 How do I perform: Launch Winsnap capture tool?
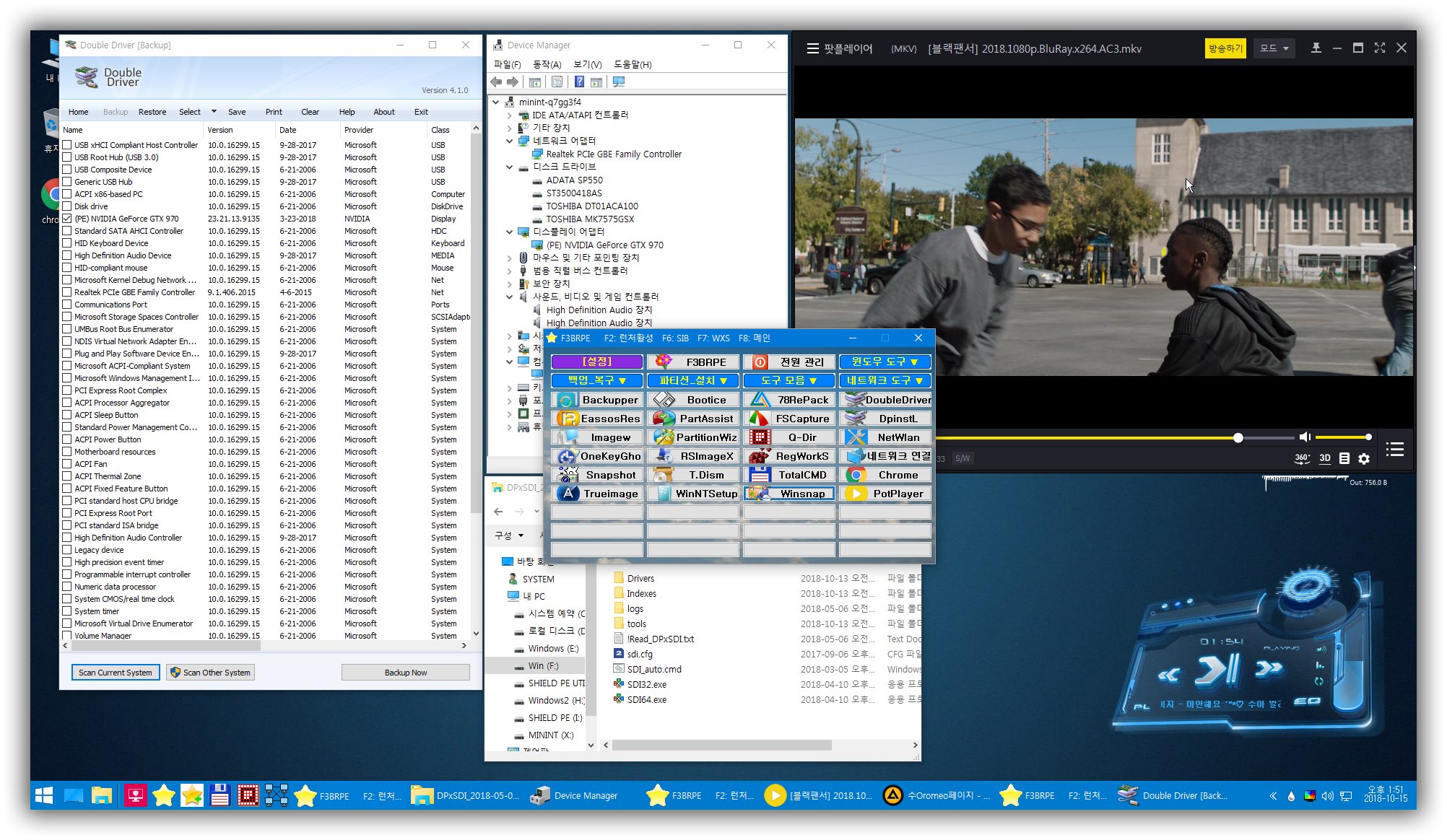point(789,494)
